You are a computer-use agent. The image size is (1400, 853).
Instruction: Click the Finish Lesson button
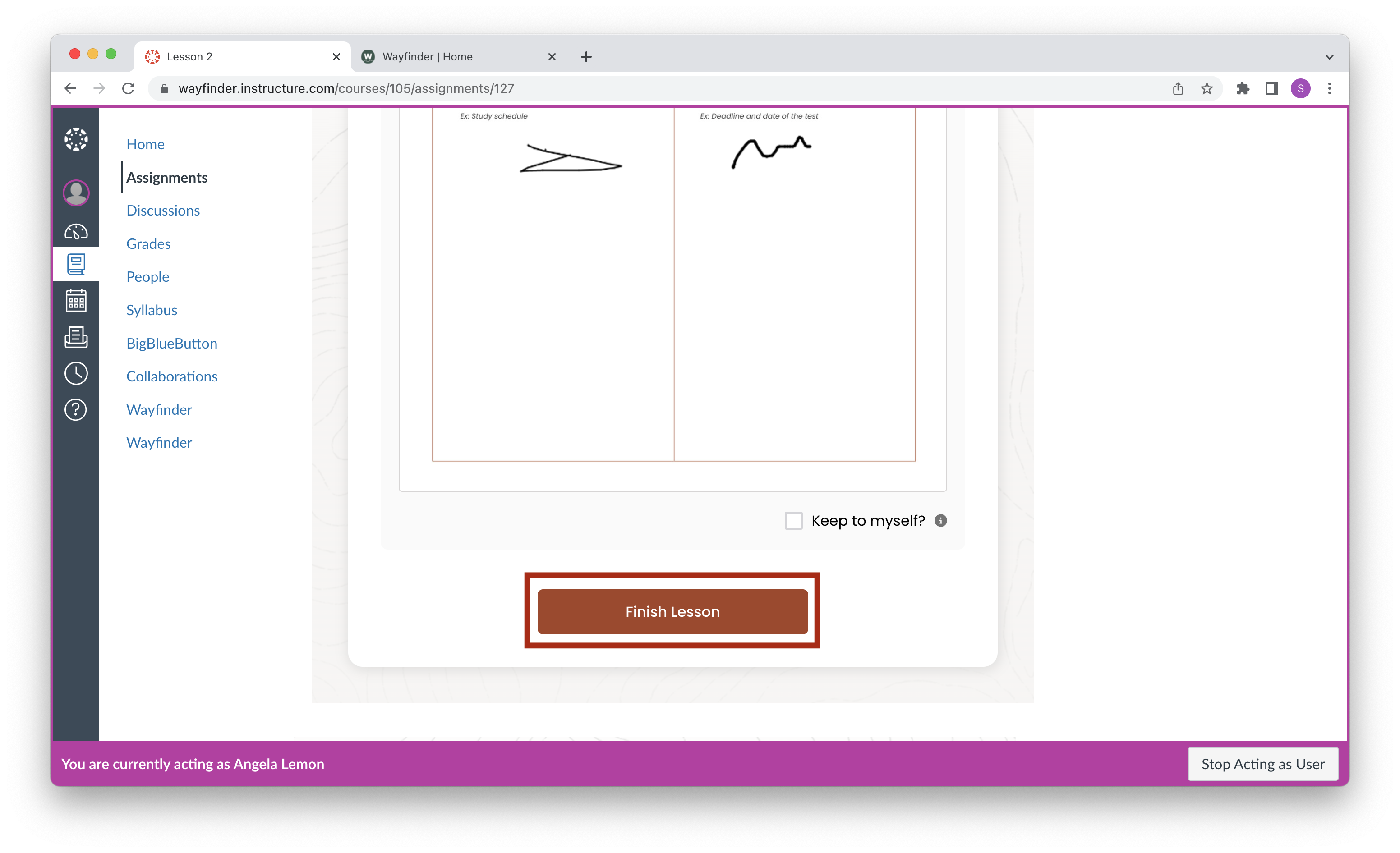(x=672, y=611)
